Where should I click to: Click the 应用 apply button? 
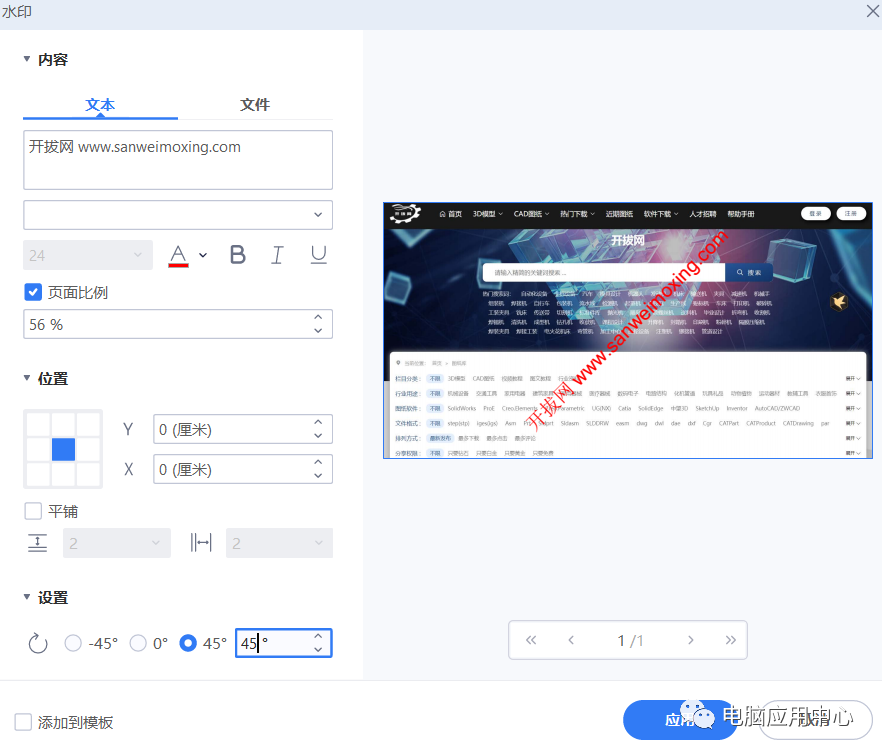[680, 720]
